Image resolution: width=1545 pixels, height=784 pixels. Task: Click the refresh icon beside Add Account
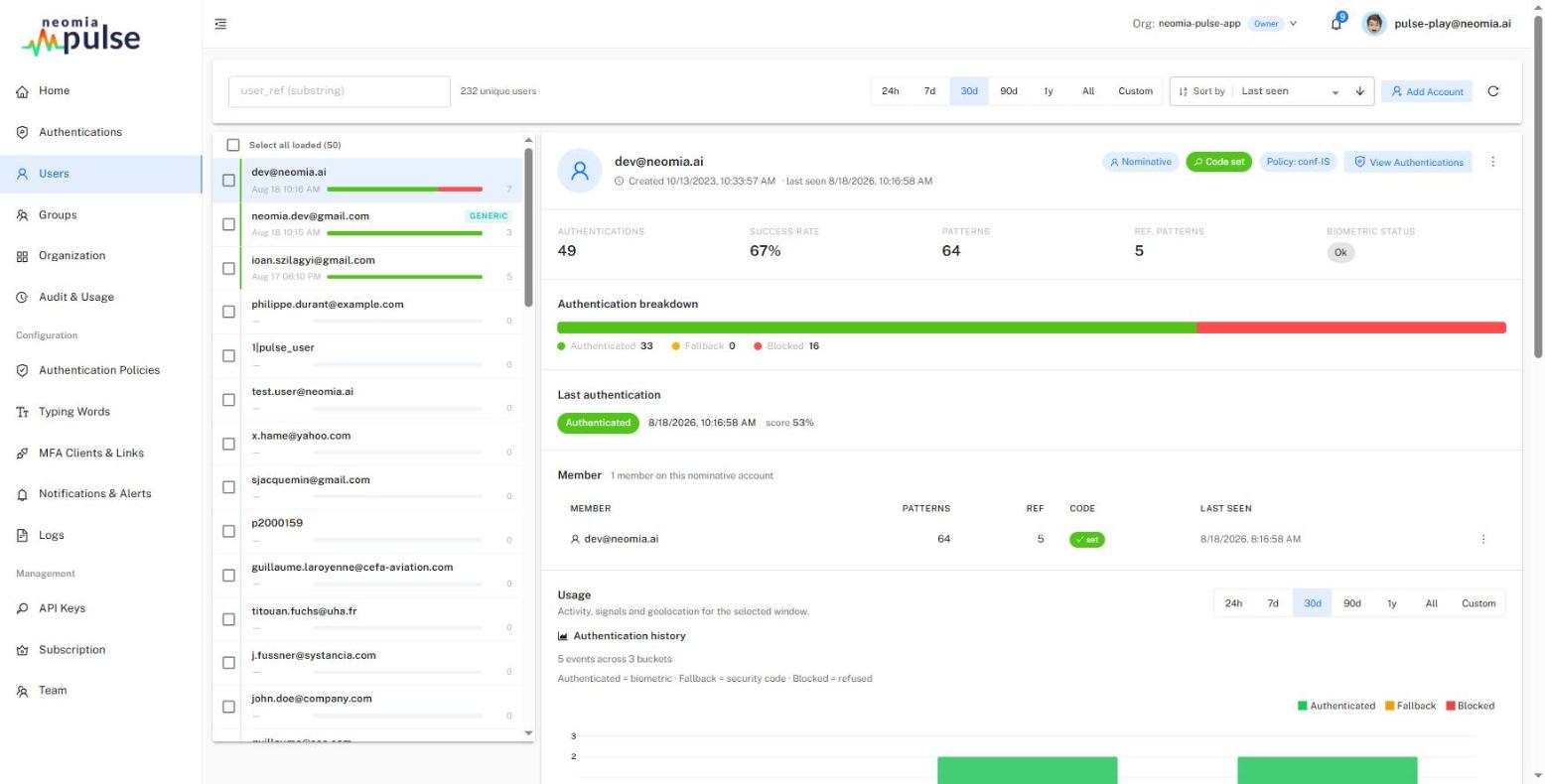(x=1492, y=91)
